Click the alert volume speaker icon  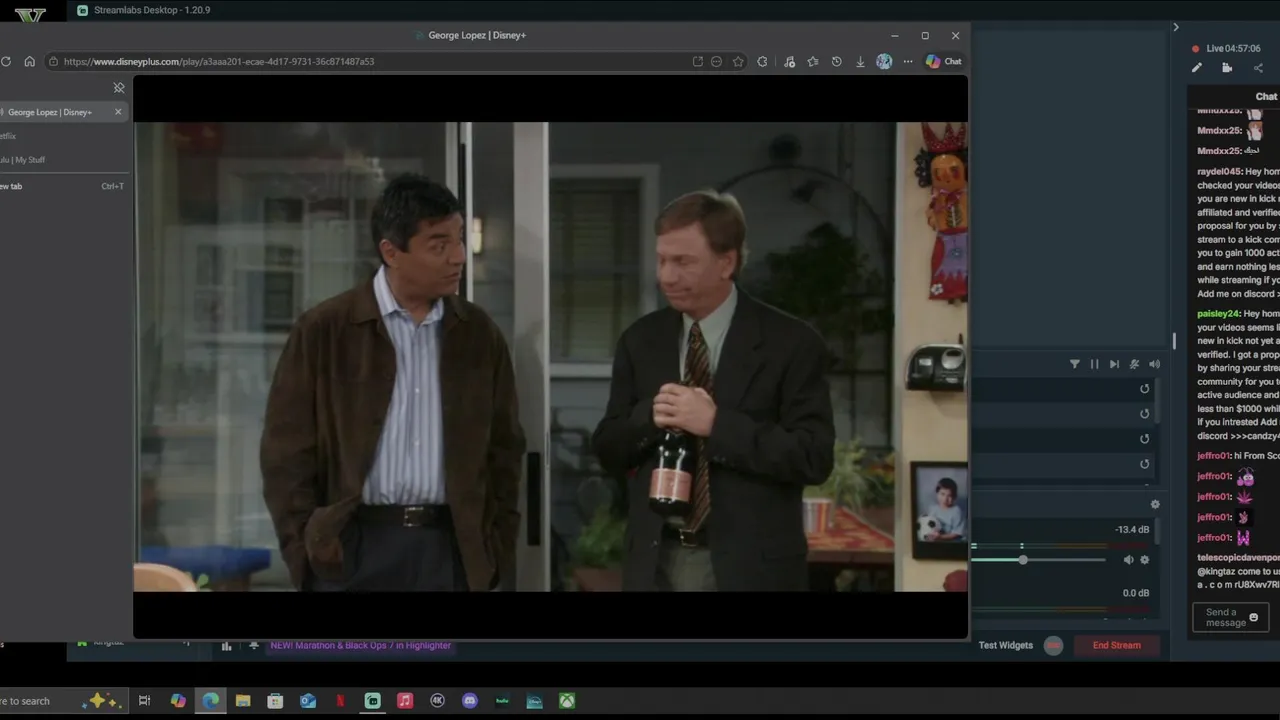click(1154, 364)
